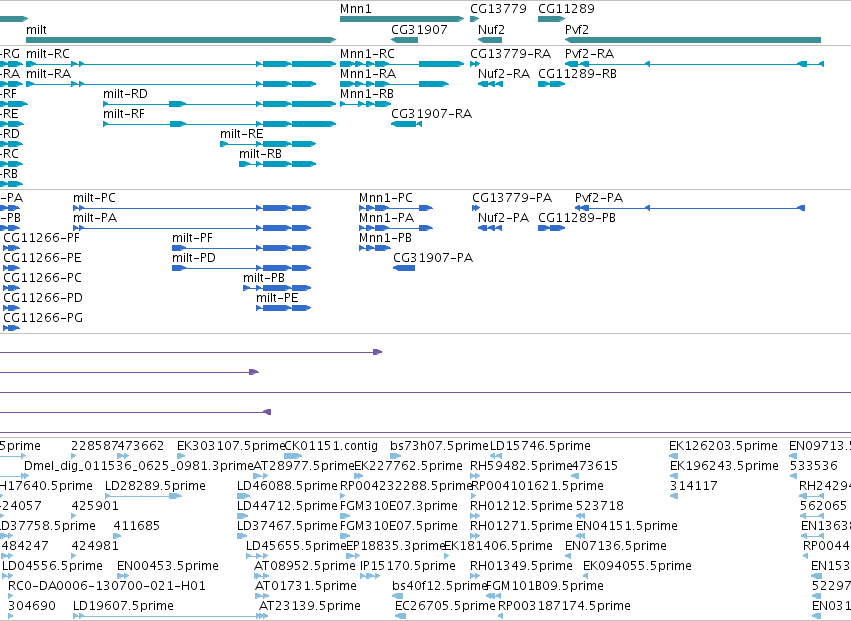Select EST 228587473662
851x621 pixels.
point(118,446)
